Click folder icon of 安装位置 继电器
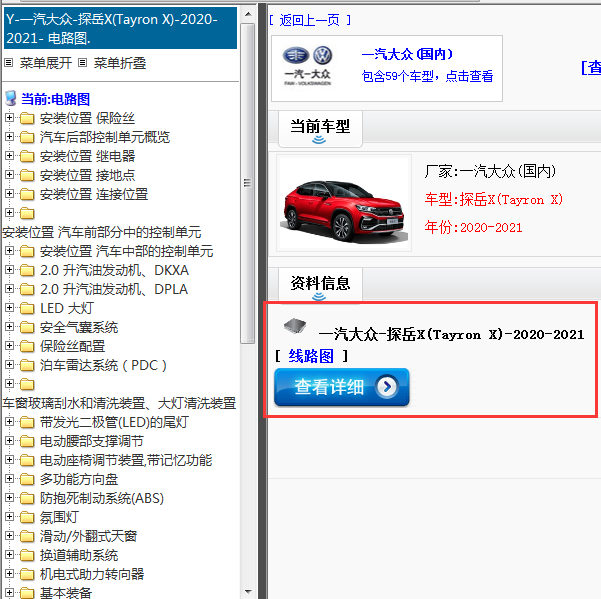The width and height of the screenshot is (601, 599). (x=27, y=156)
